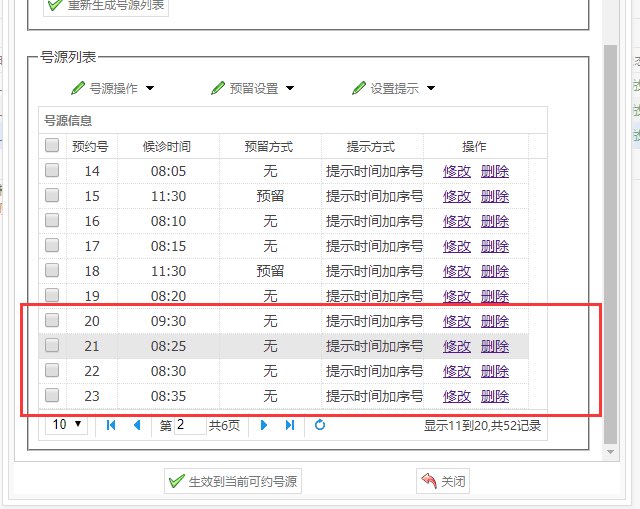Click the 生效到当前可约号源 button

click(x=233, y=481)
